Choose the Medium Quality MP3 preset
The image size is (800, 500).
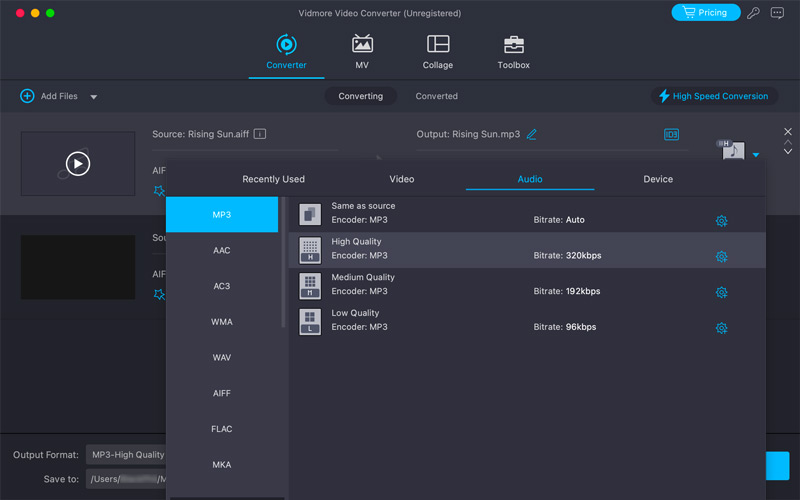[x=527, y=286]
